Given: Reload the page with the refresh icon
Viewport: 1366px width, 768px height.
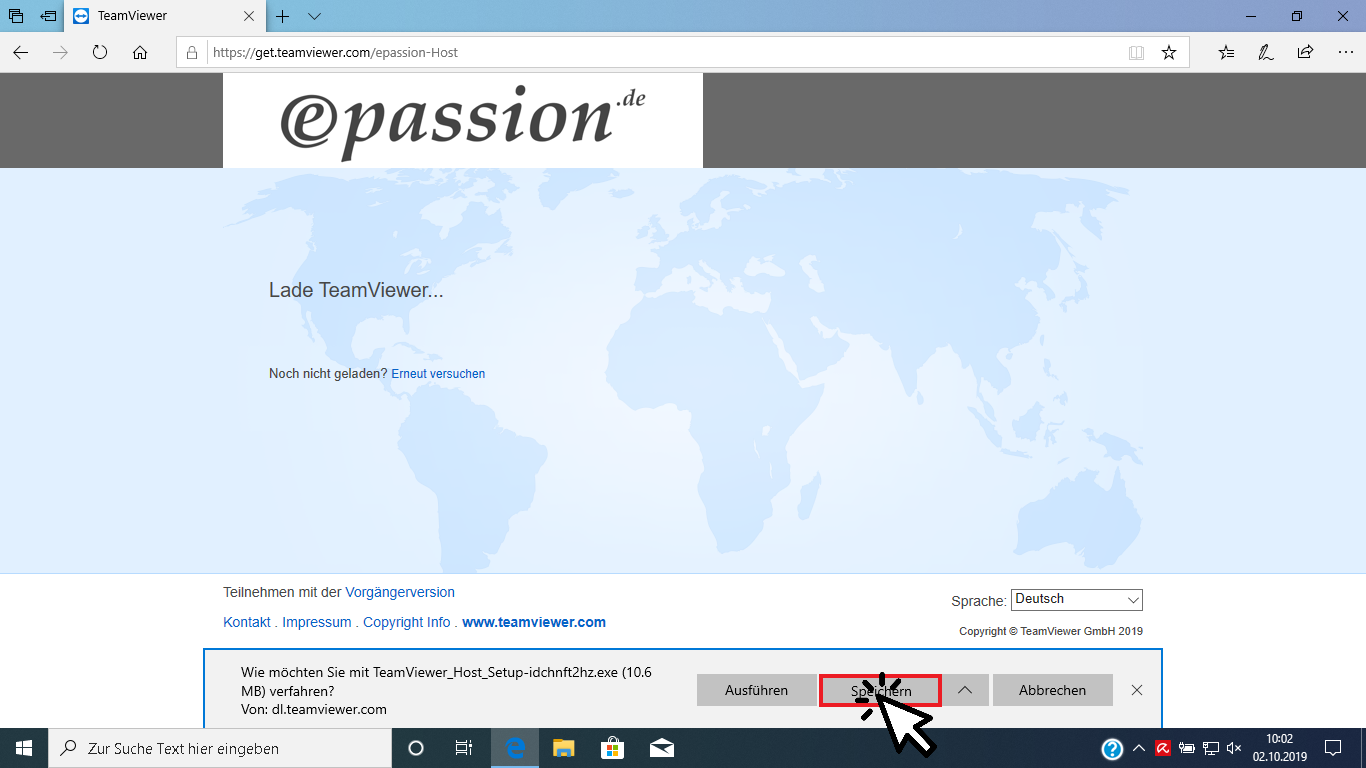Looking at the screenshot, I should 100,52.
